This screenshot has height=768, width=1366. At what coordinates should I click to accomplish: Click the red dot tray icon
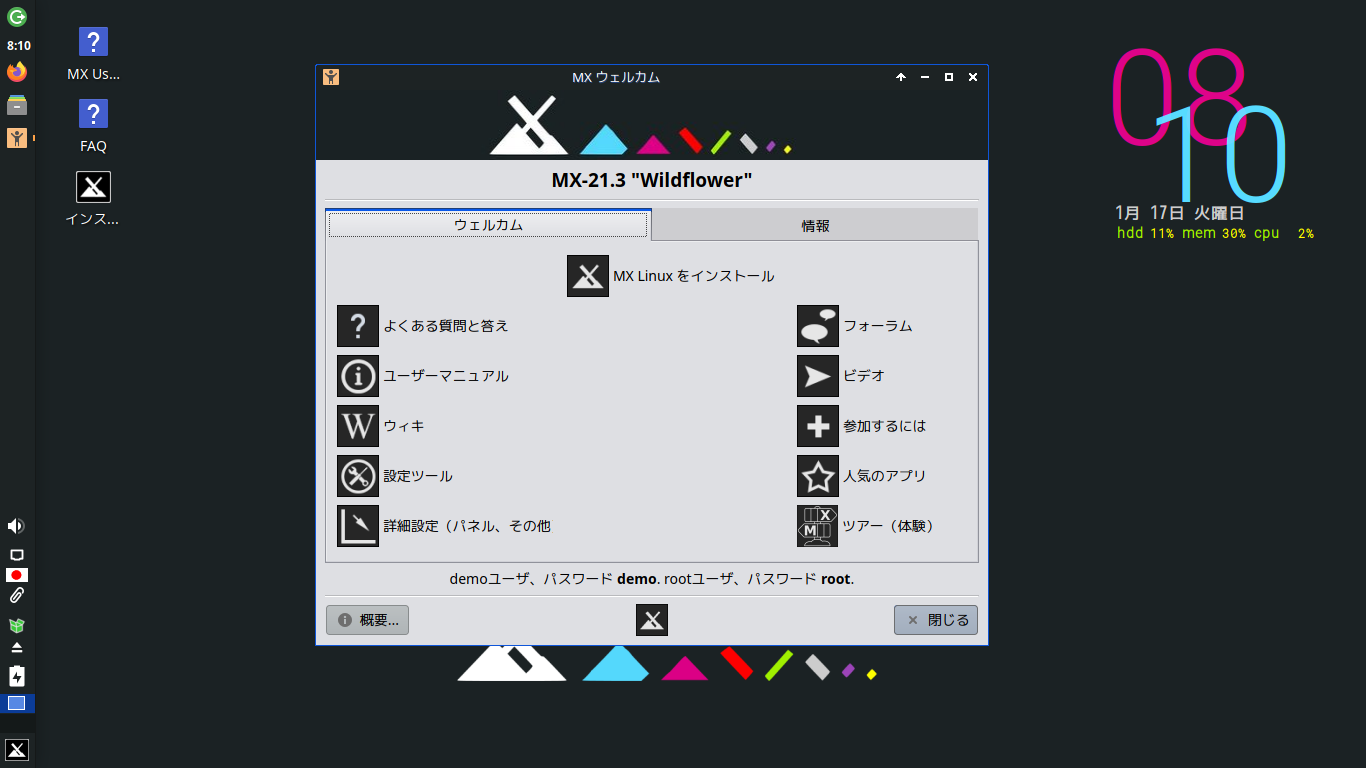tap(16, 575)
